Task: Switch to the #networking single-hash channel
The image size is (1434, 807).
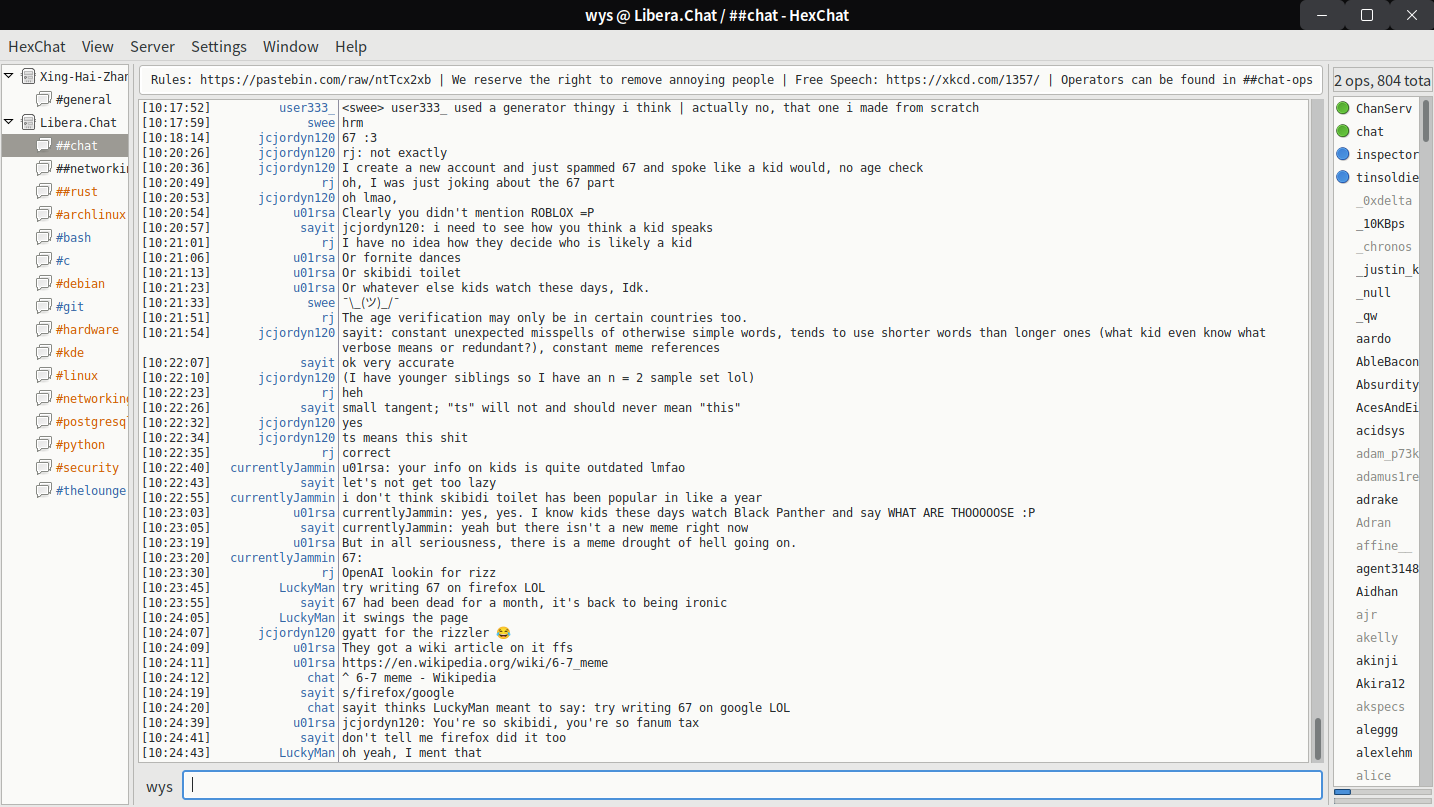Action: tap(92, 398)
